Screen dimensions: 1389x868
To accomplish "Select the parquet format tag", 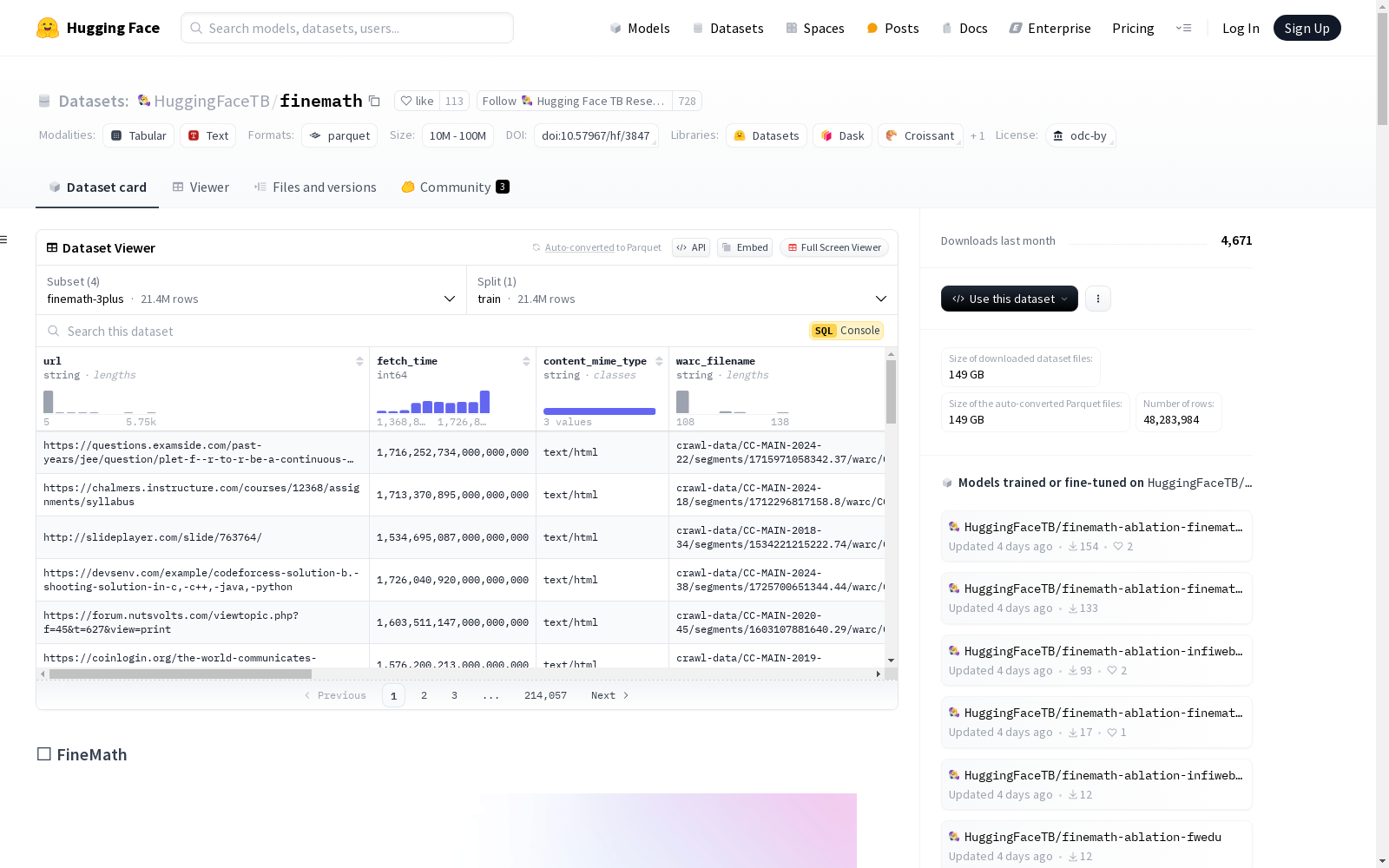I will click(339, 135).
